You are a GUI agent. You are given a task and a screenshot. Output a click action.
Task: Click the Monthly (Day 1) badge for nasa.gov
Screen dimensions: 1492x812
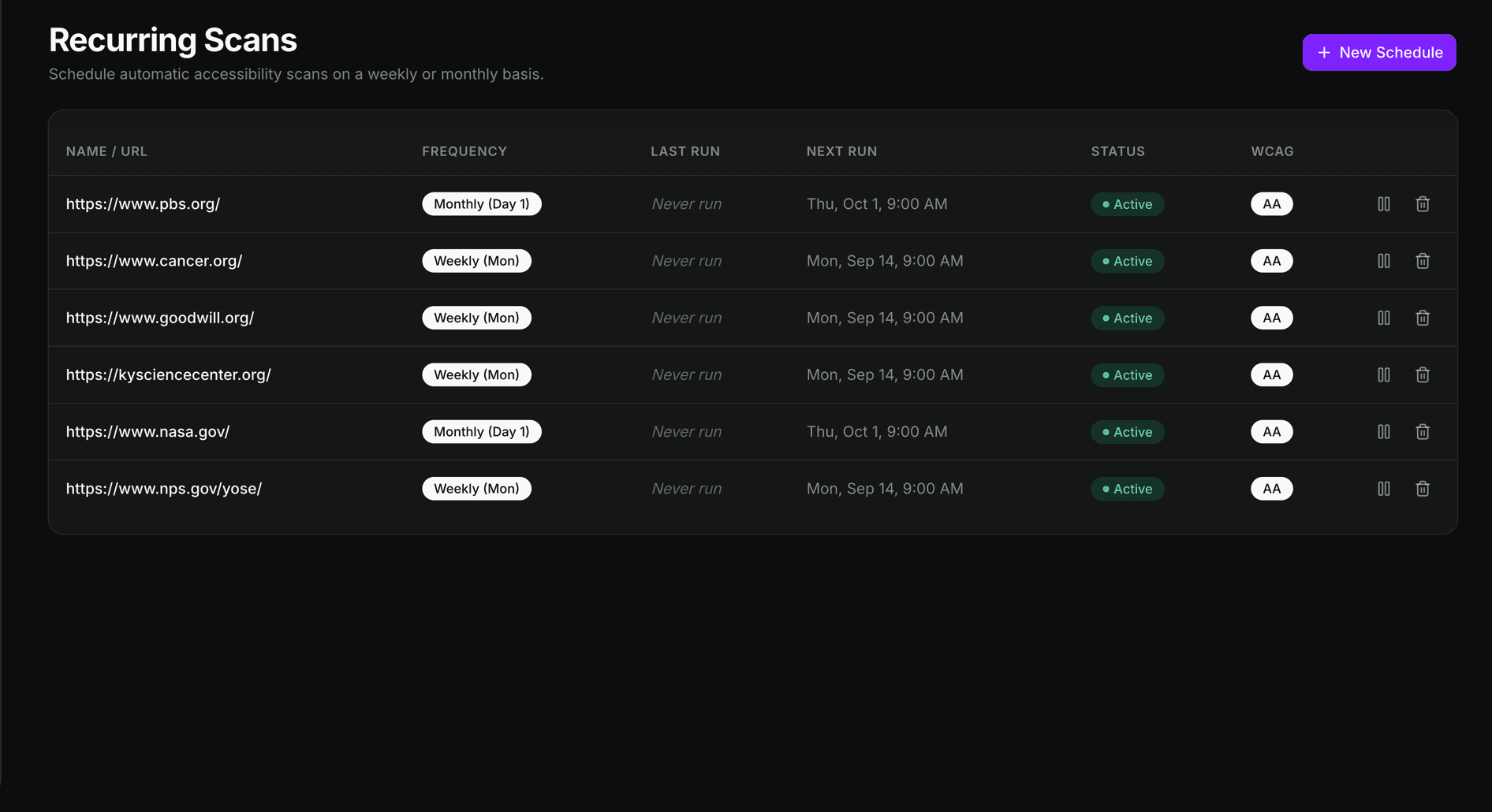[x=482, y=432]
